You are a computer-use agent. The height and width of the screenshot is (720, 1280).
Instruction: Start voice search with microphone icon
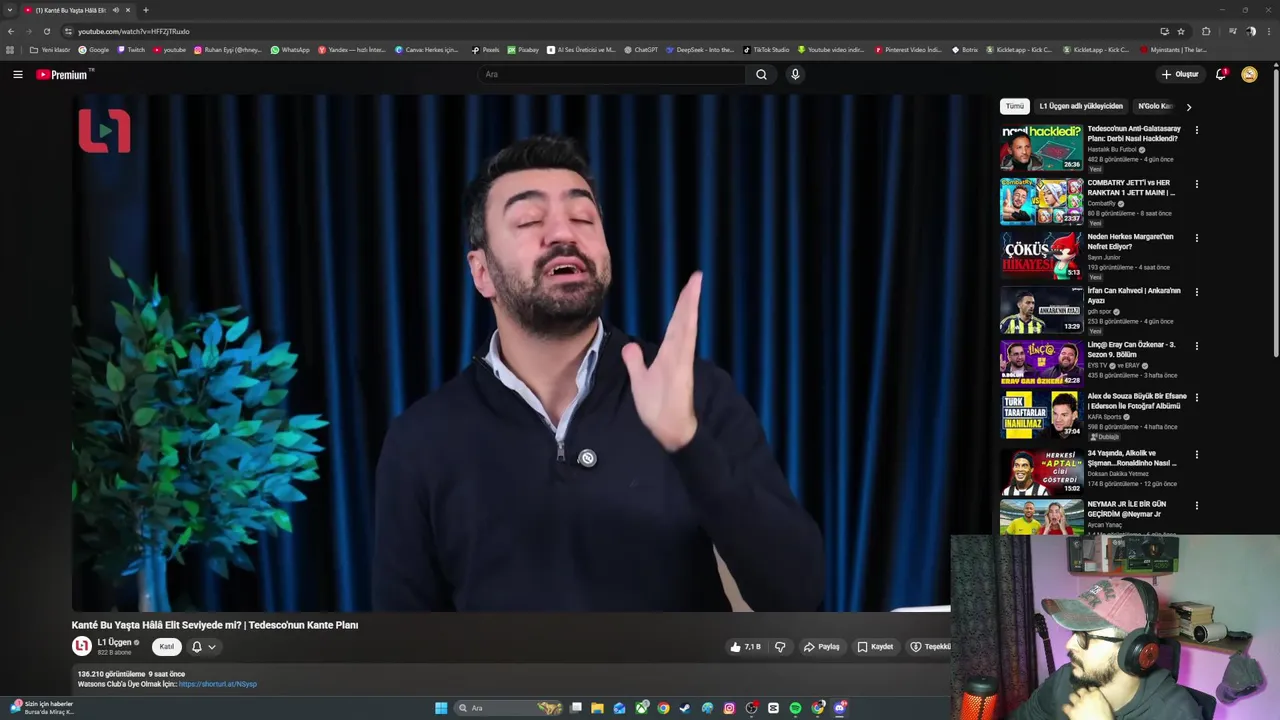tap(795, 74)
